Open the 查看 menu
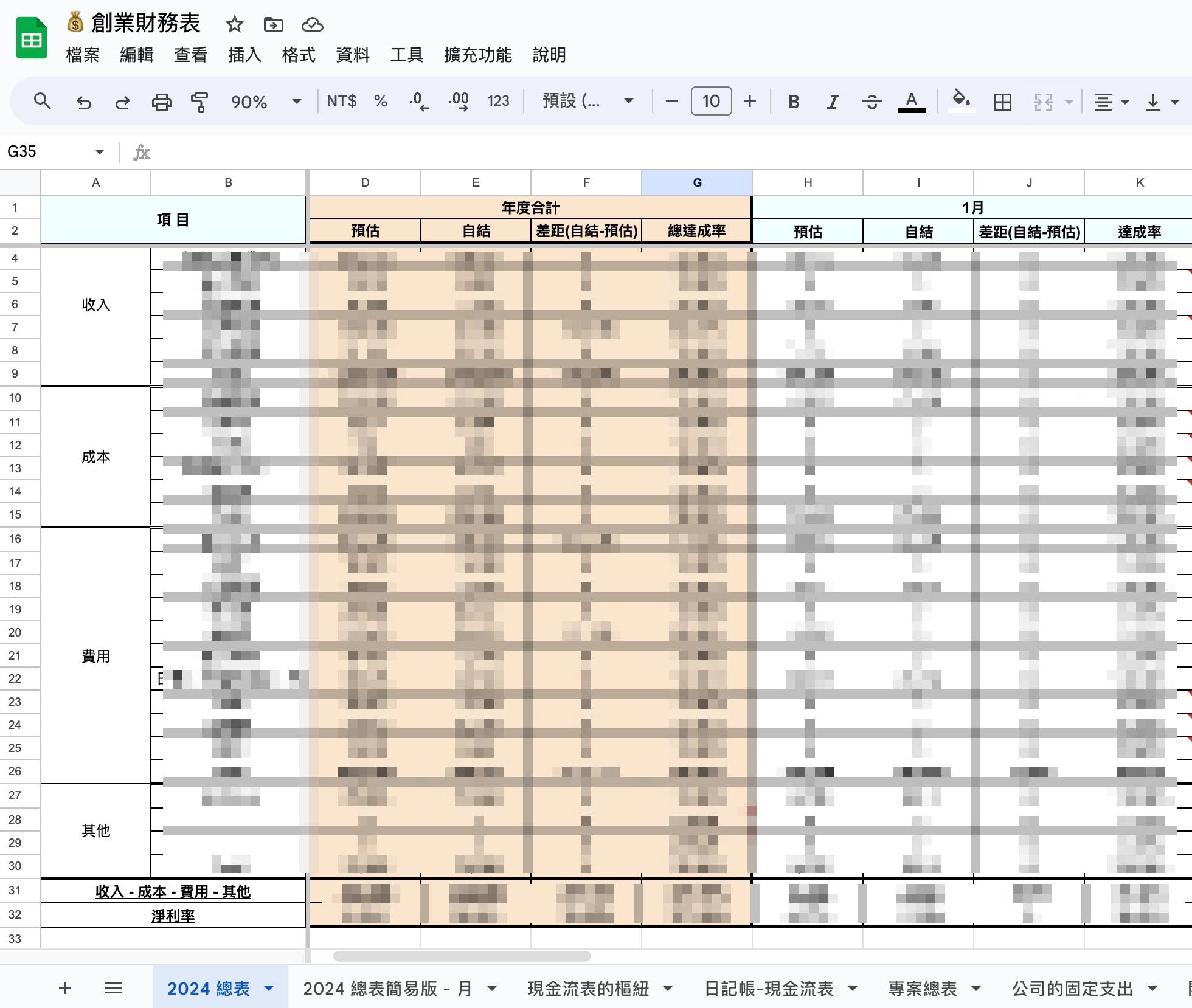 point(191,55)
